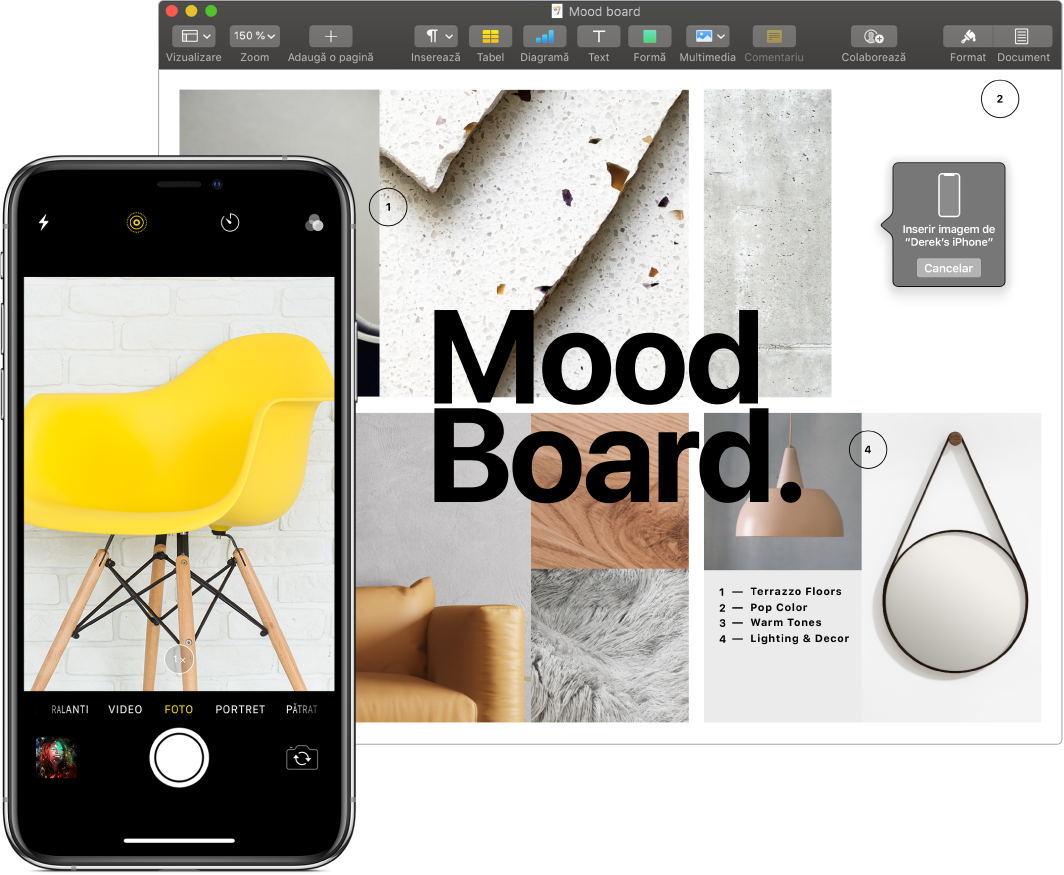Minimize the Pages window with yellow button

[191, 11]
